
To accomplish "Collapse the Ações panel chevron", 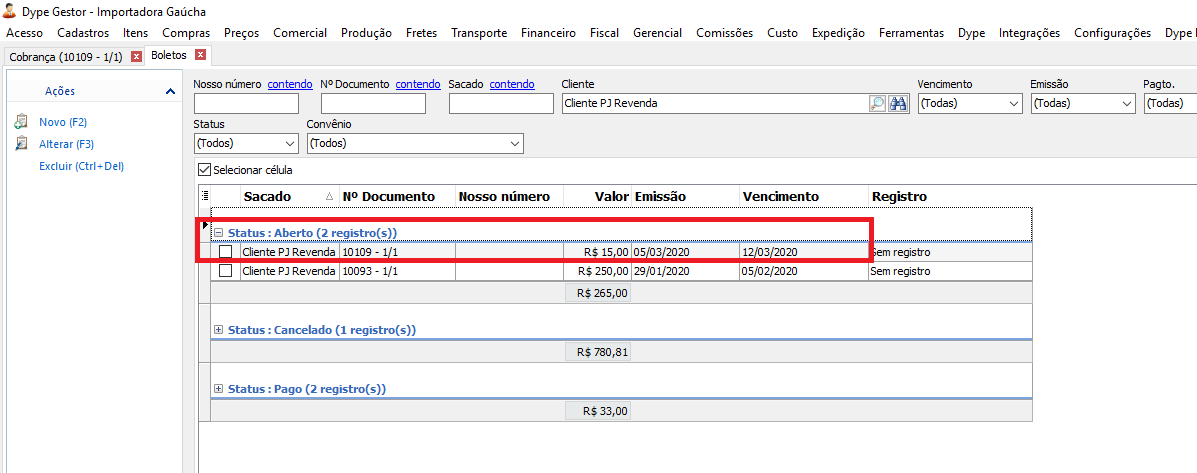I will [169, 92].
